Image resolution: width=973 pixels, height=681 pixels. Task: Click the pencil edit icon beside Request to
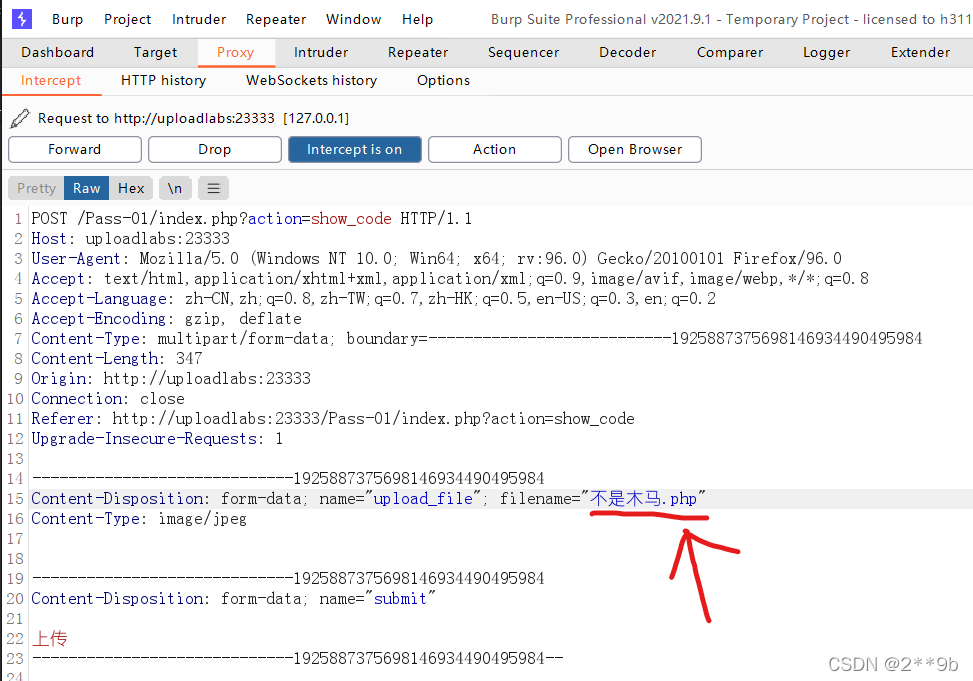20,118
